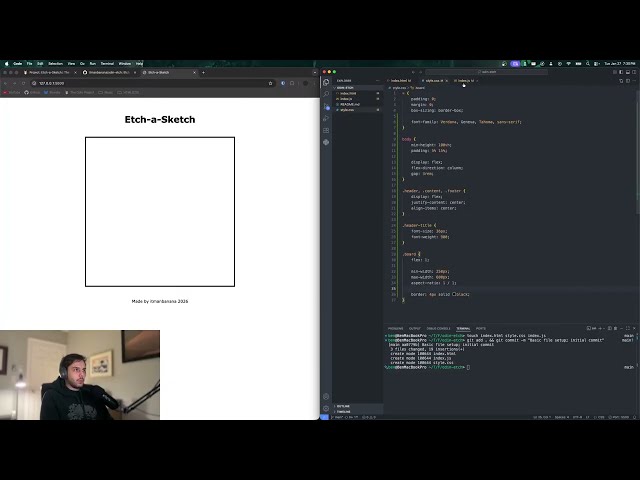Switch to the Project: Etch-a-Sketch browser tab
The width and height of the screenshot is (640, 480).
tap(49, 72)
